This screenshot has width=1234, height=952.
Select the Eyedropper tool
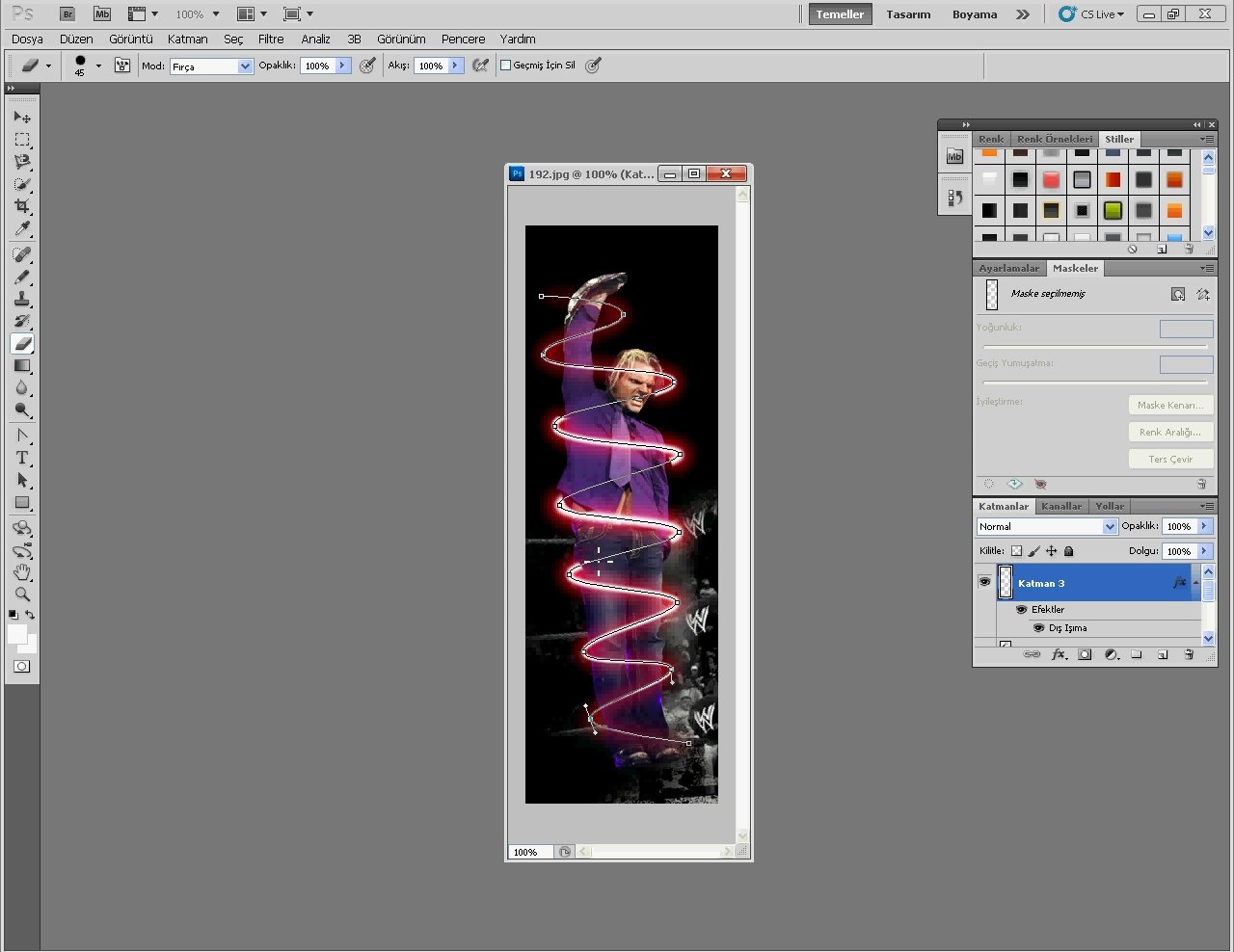tap(22, 228)
